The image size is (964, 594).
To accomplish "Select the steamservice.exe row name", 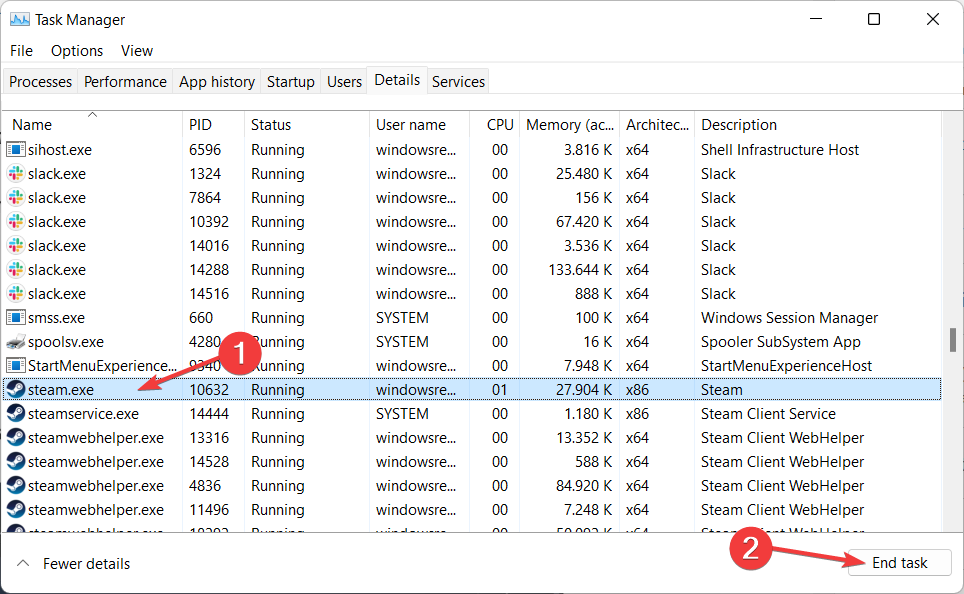I will [83, 414].
